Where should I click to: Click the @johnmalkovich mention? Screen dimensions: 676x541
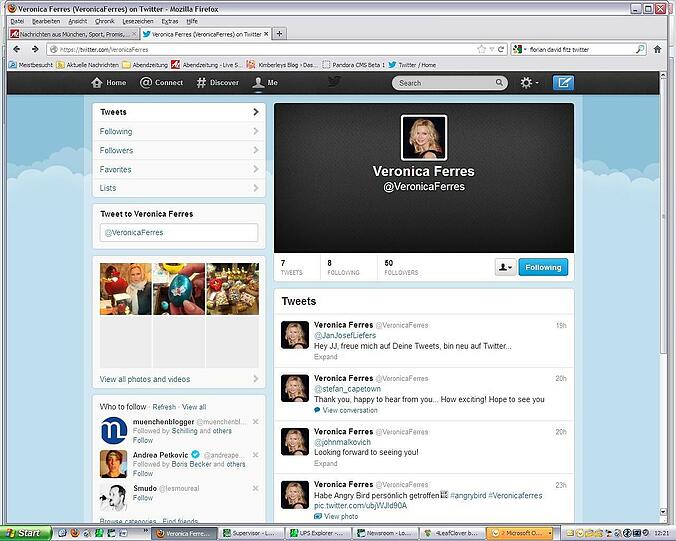tap(342, 442)
